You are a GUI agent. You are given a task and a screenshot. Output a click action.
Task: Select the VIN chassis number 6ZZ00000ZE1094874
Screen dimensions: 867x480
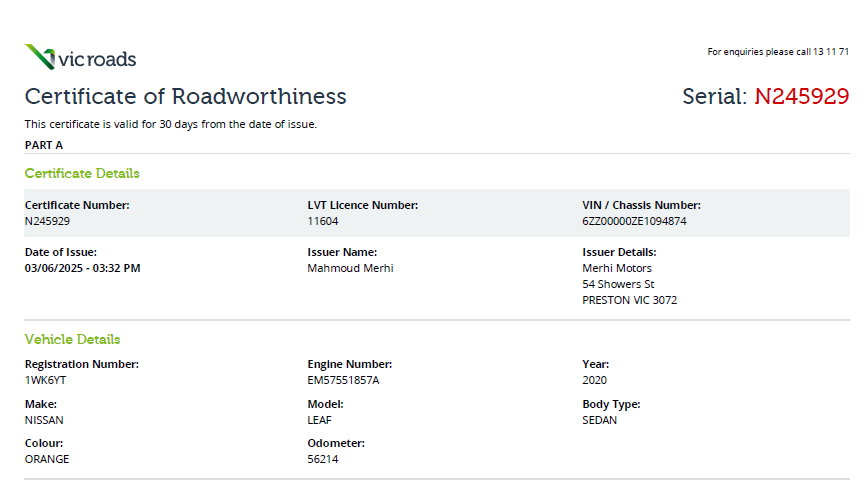coord(634,221)
